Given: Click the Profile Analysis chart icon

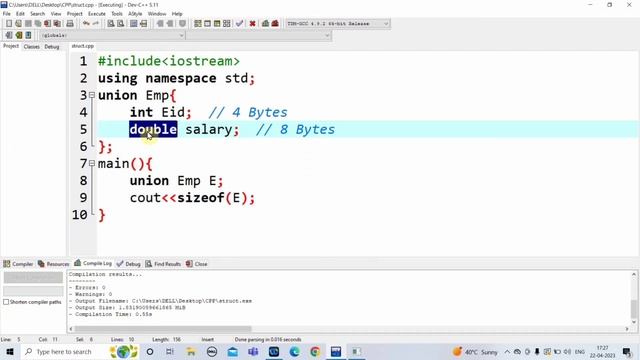Looking at the screenshot, I should click(265, 24).
